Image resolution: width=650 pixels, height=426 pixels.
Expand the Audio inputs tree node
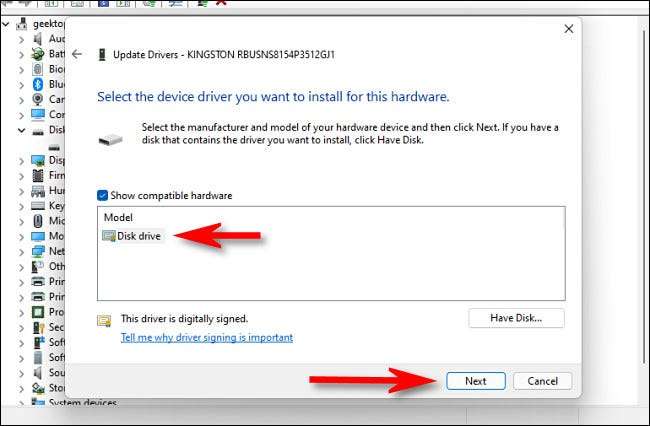[x=22, y=38]
